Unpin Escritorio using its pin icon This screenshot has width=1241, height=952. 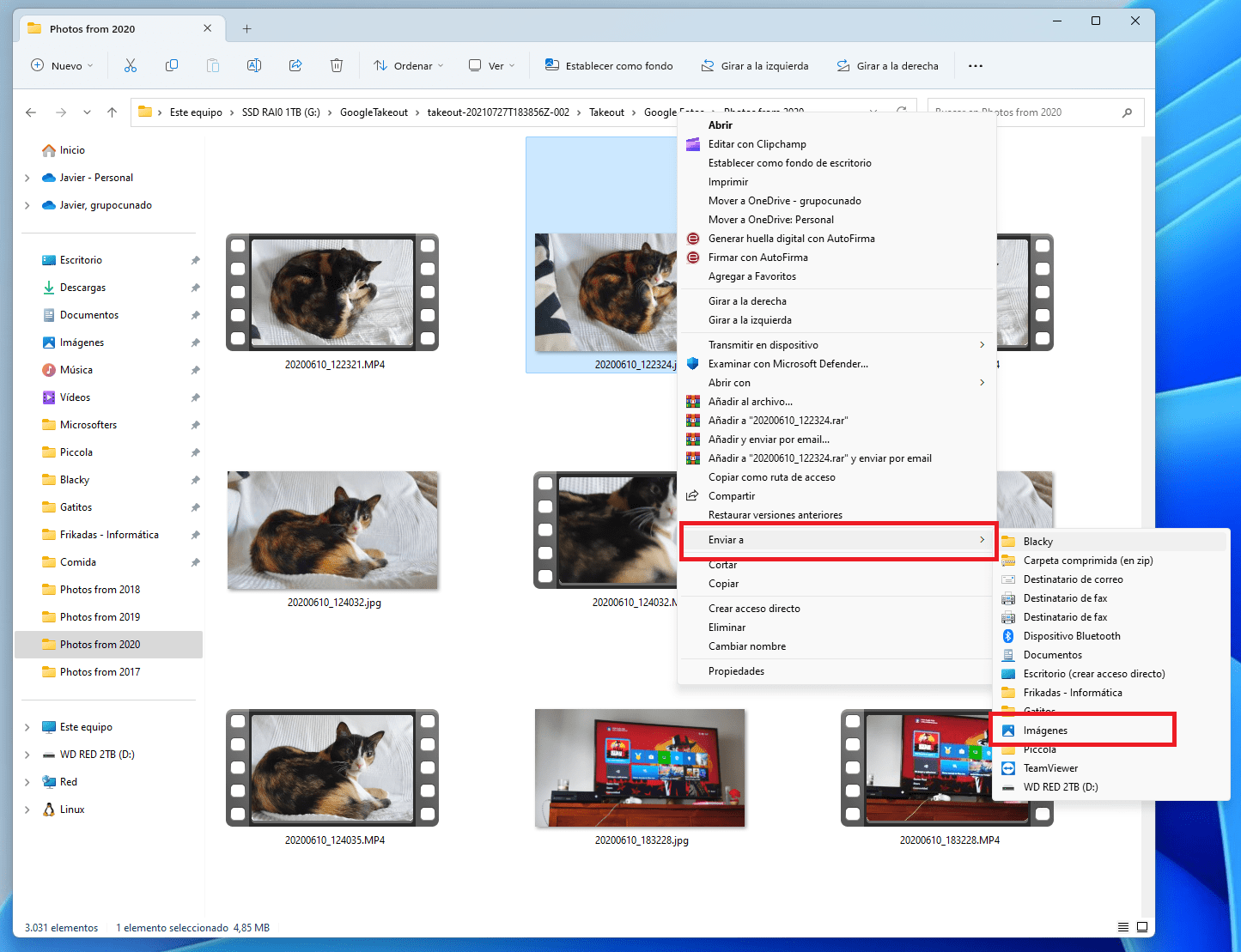coord(195,260)
